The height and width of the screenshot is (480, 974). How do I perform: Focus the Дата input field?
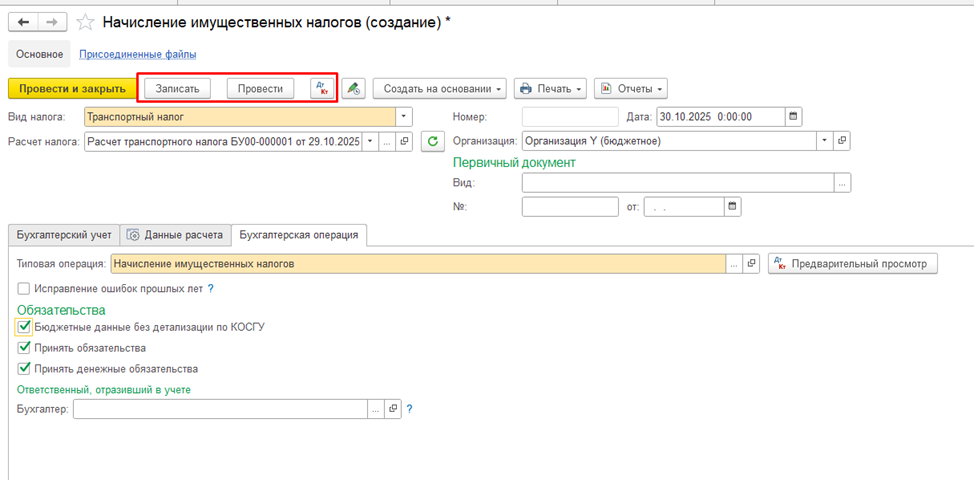721,116
